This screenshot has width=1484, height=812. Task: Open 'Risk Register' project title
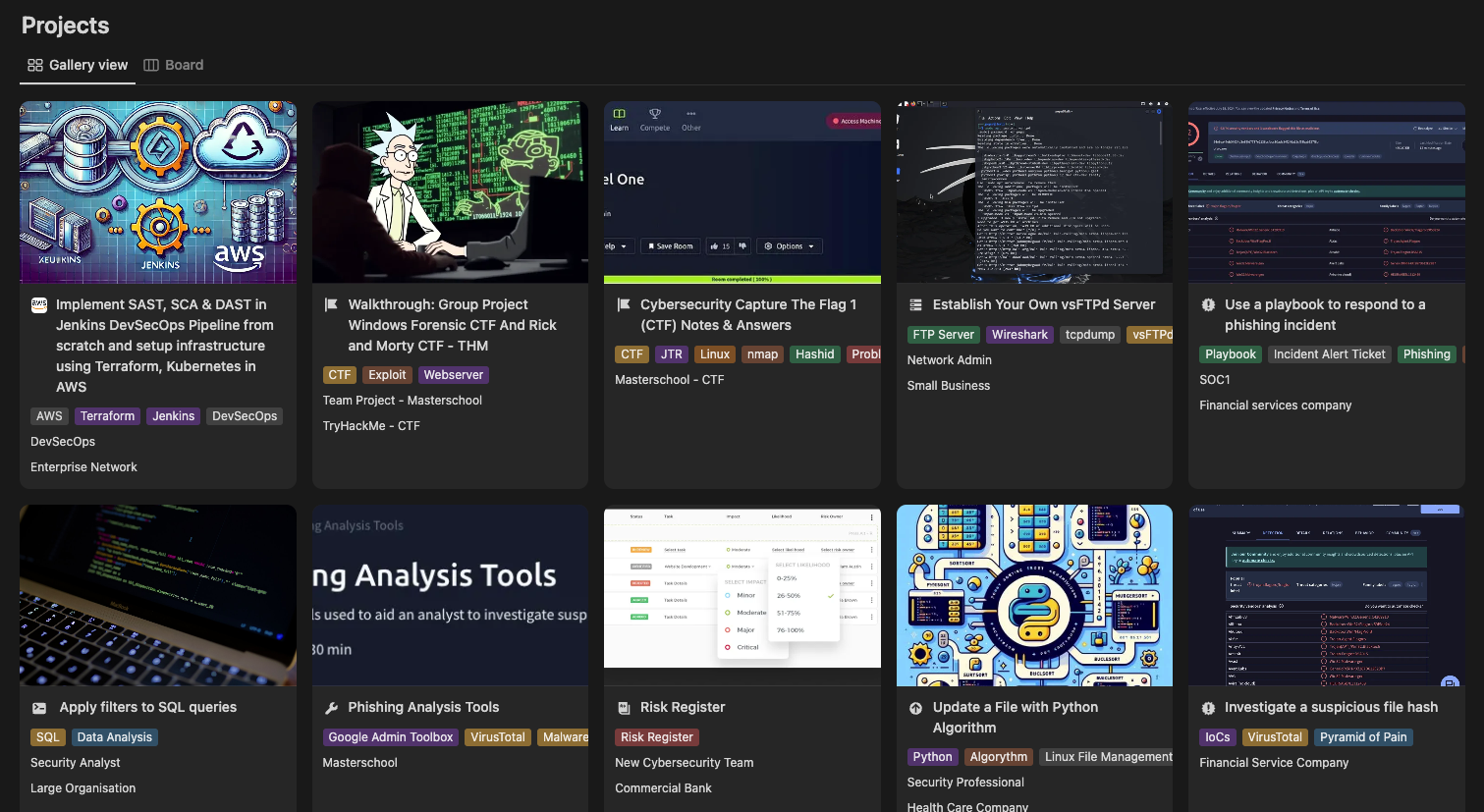click(683, 707)
